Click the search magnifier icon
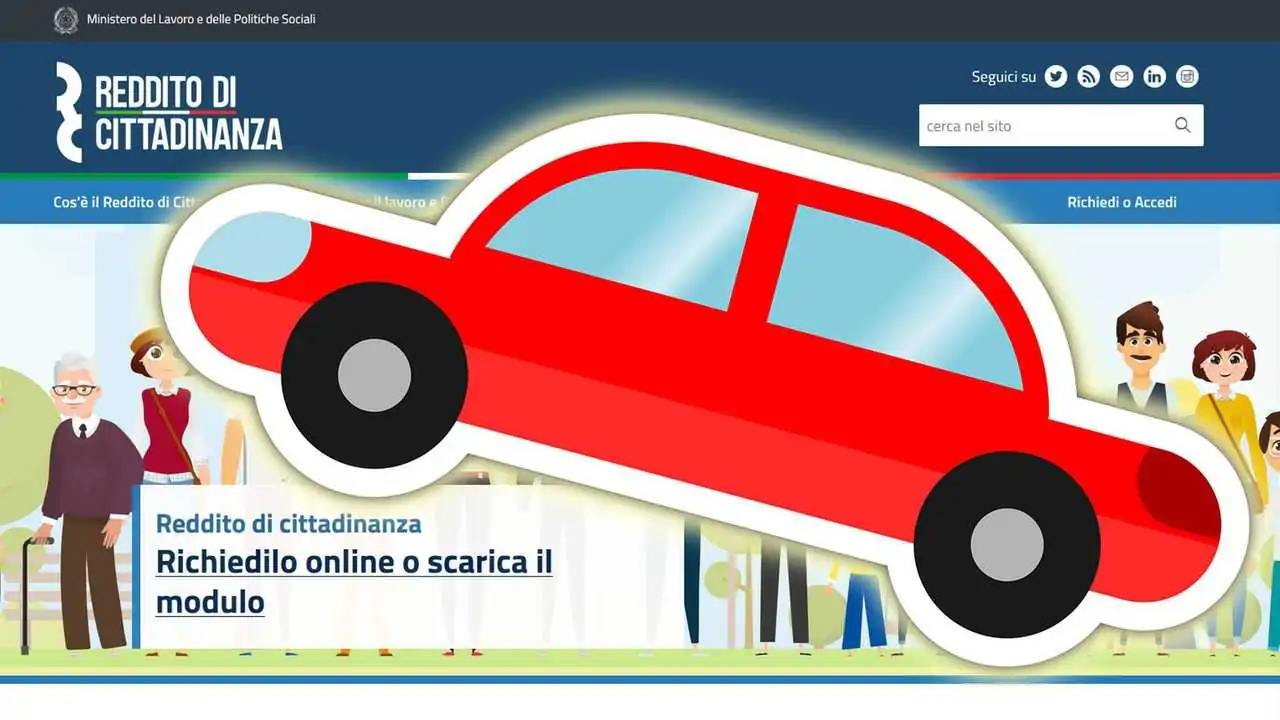 [x=1183, y=125]
